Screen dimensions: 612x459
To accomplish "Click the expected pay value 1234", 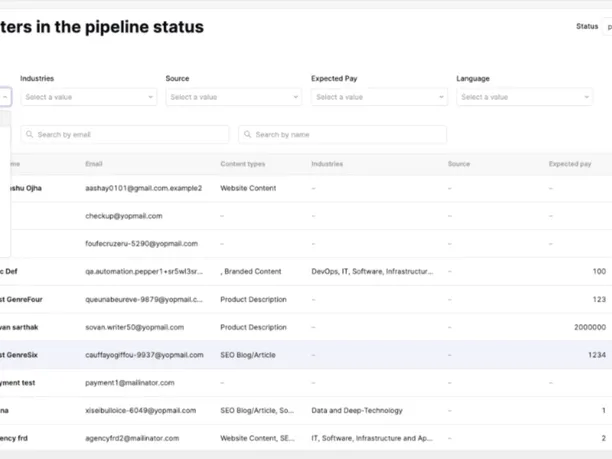I will [597, 355].
